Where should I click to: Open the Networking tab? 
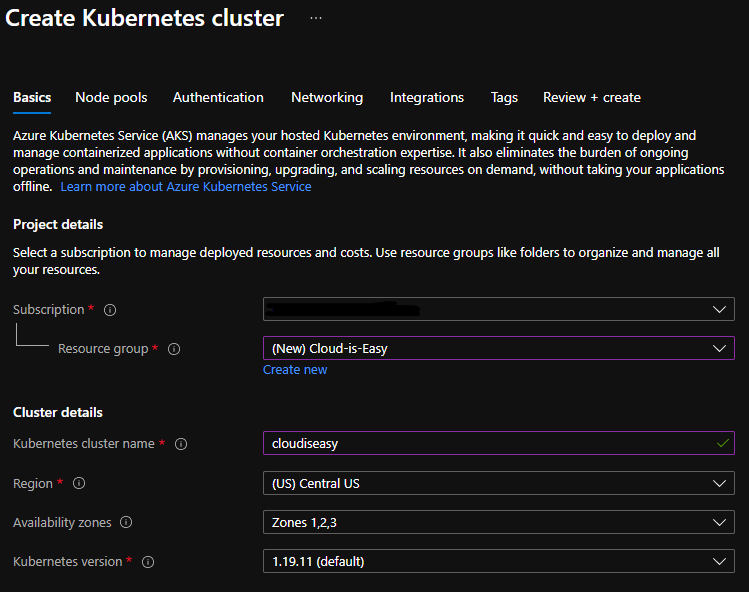click(x=327, y=97)
